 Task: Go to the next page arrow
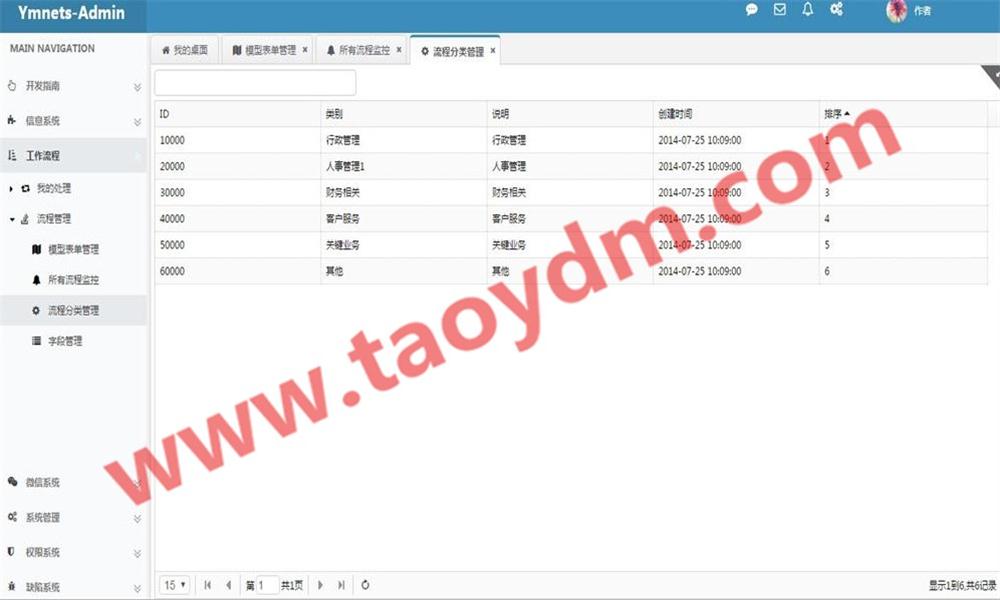(x=320, y=585)
